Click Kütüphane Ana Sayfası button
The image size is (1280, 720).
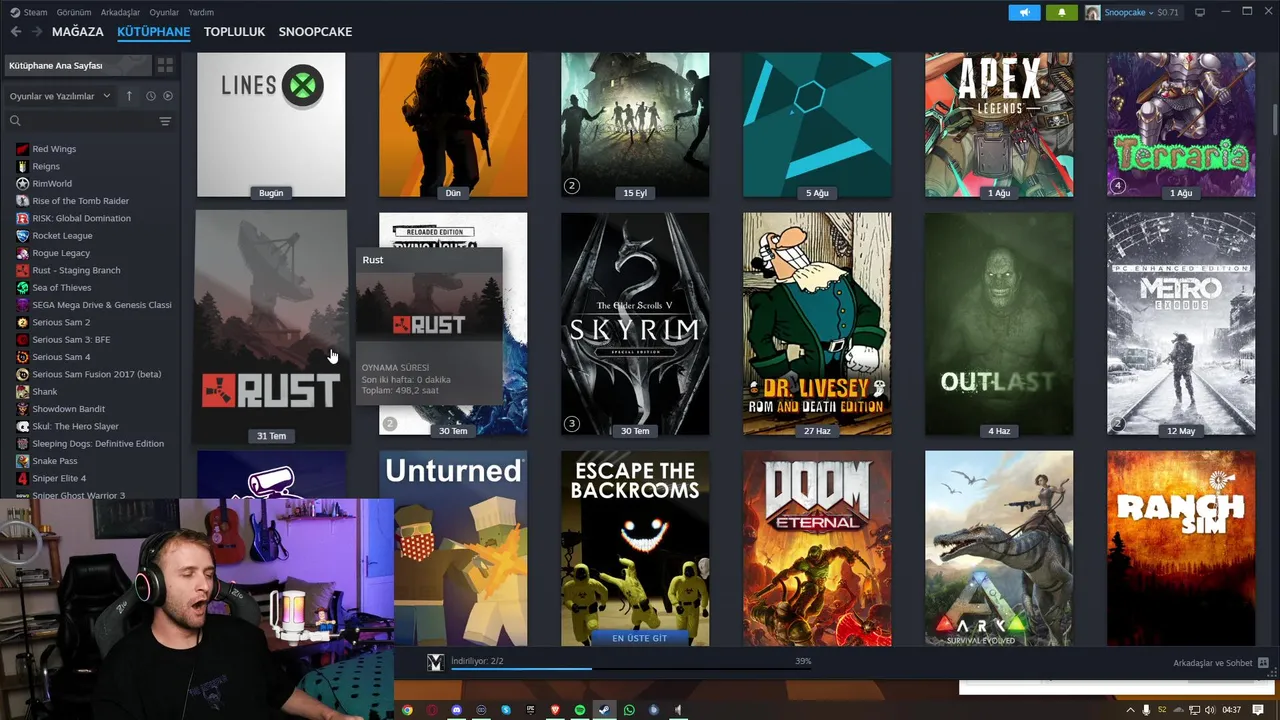coord(77,65)
